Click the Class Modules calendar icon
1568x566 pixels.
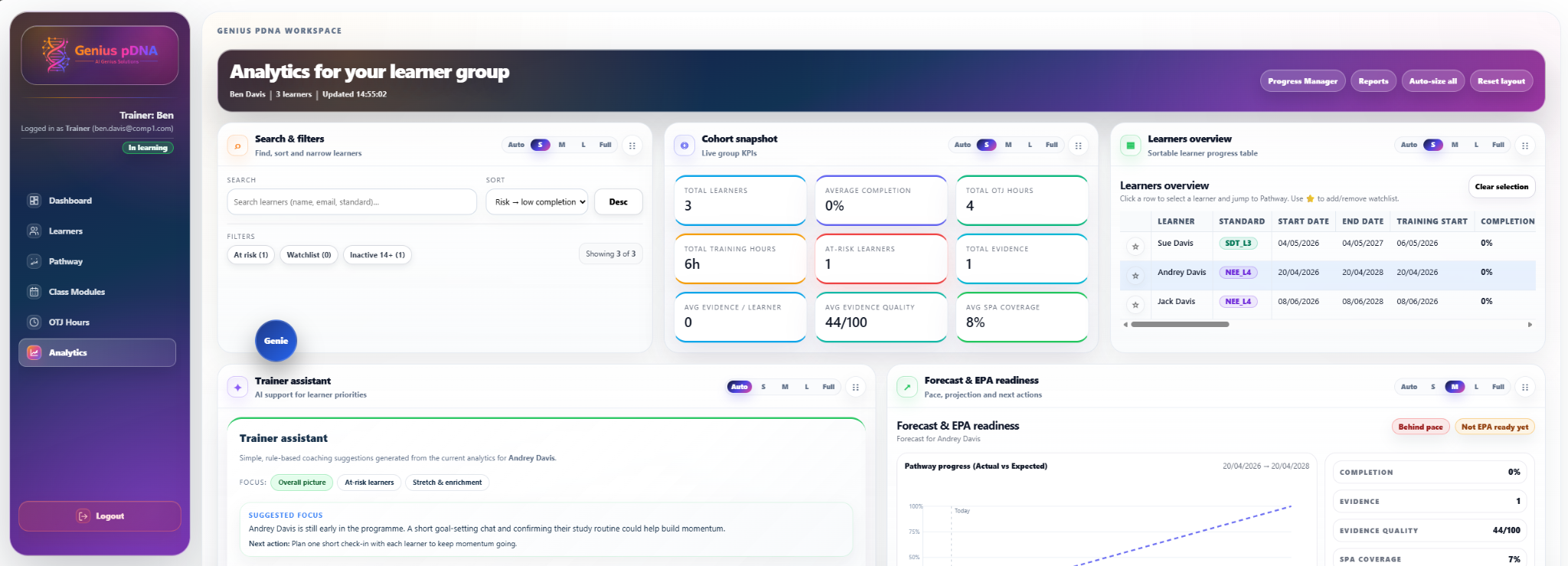(34, 292)
